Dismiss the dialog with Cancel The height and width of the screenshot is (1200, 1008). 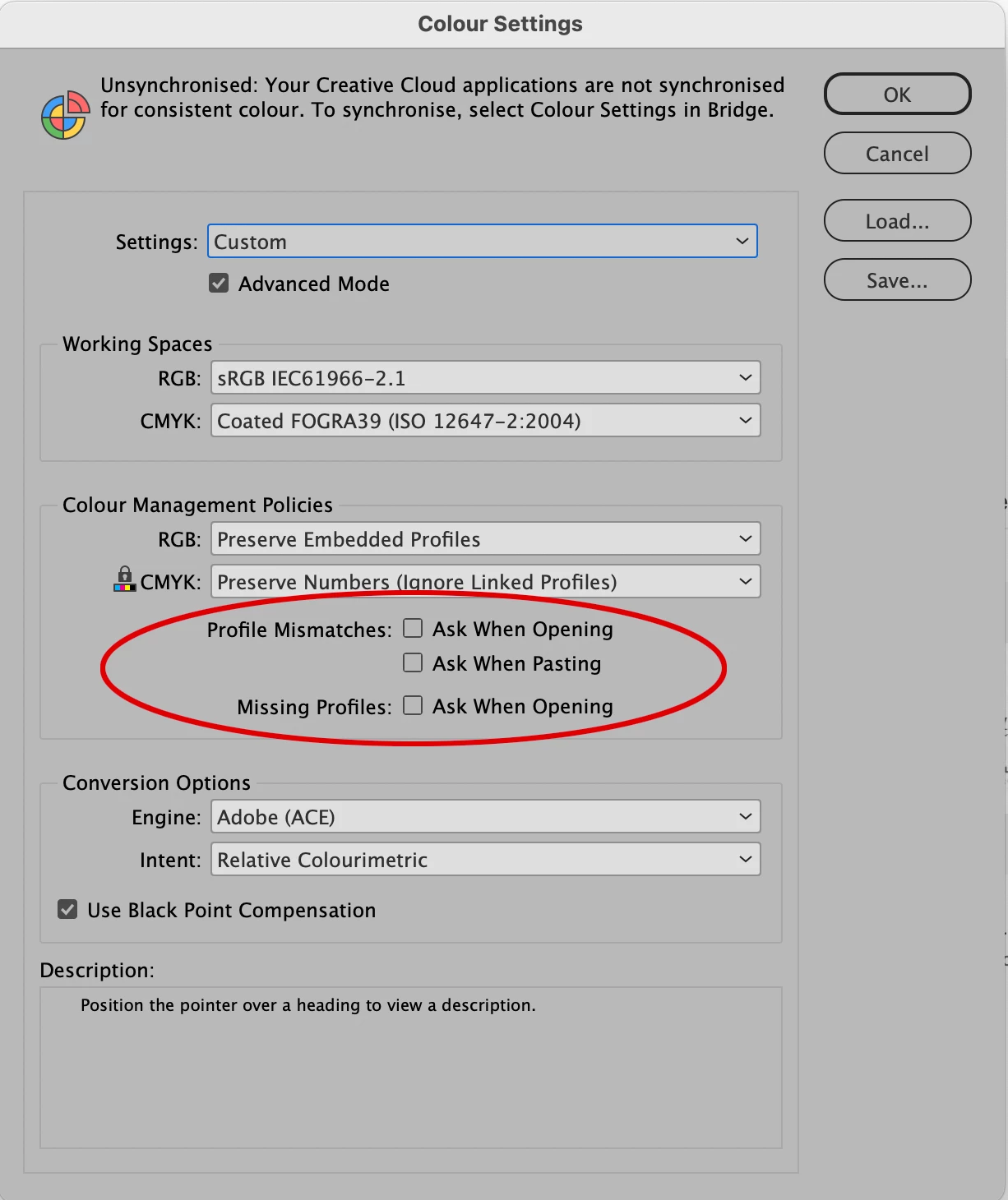(898, 154)
